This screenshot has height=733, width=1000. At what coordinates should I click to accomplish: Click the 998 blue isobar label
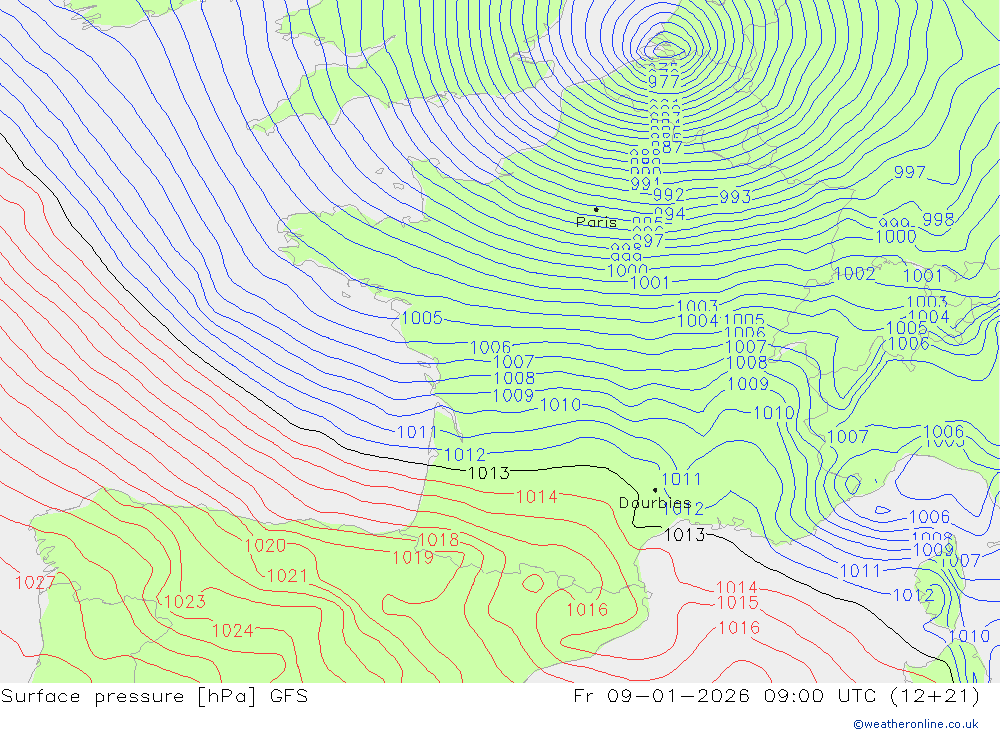click(x=938, y=219)
